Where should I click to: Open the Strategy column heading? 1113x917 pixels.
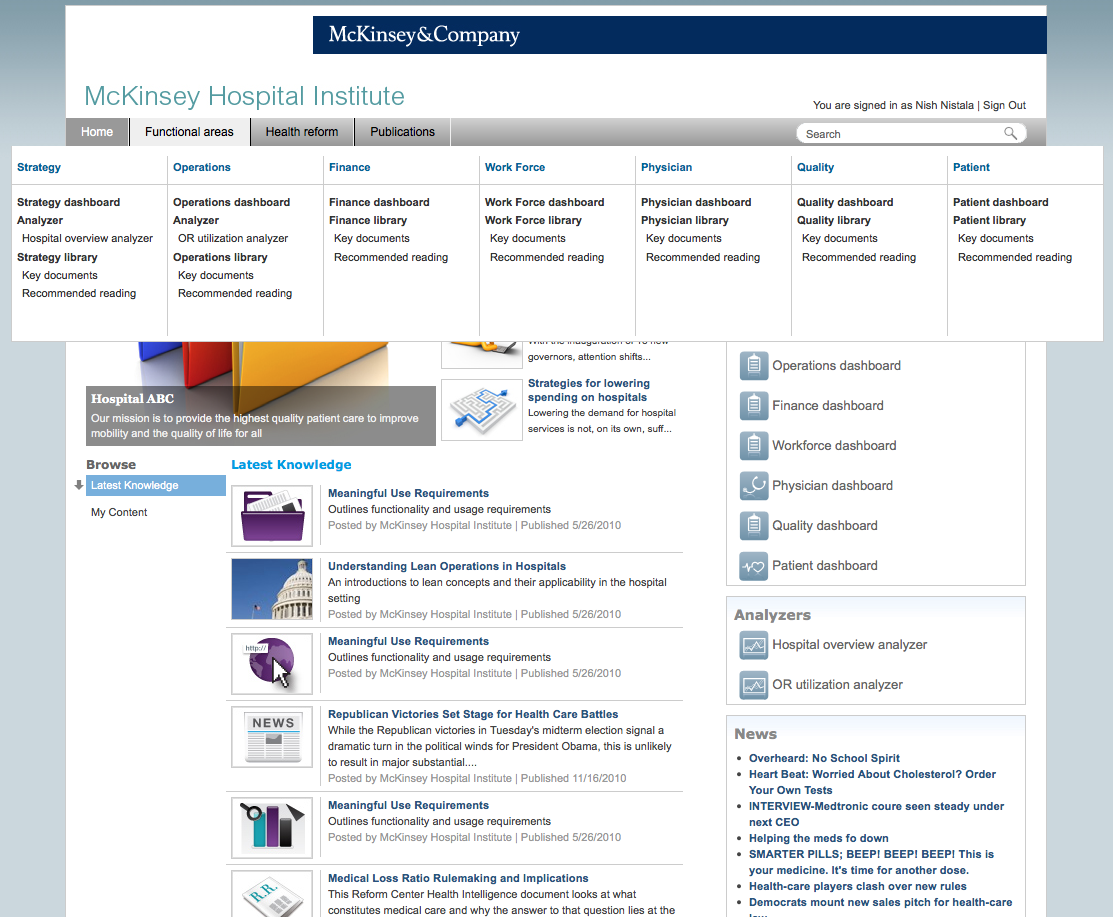39,168
